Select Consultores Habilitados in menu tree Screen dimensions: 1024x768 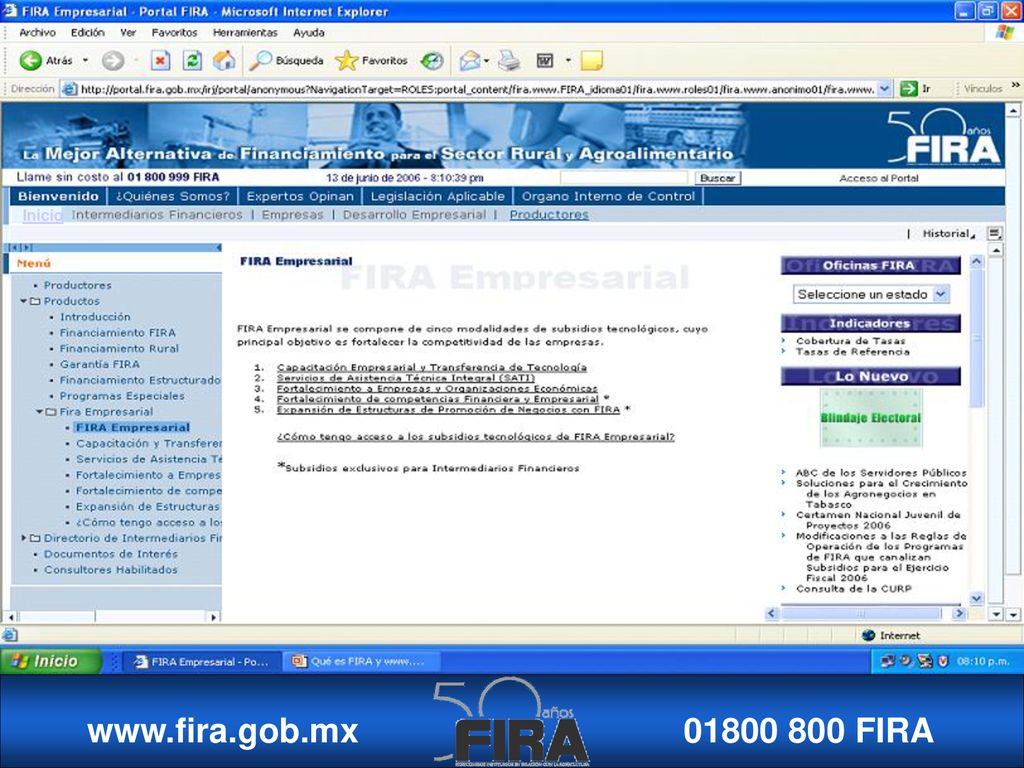[110, 569]
